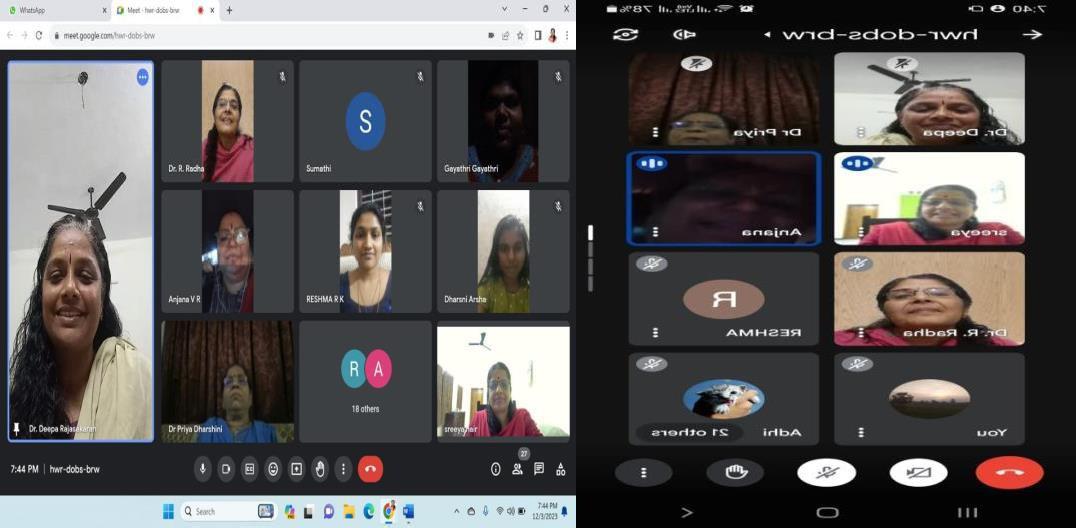Screen dimensions: 1076x528
Task: Switch to the WhatsApp browser tab
Action: click(55, 10)
